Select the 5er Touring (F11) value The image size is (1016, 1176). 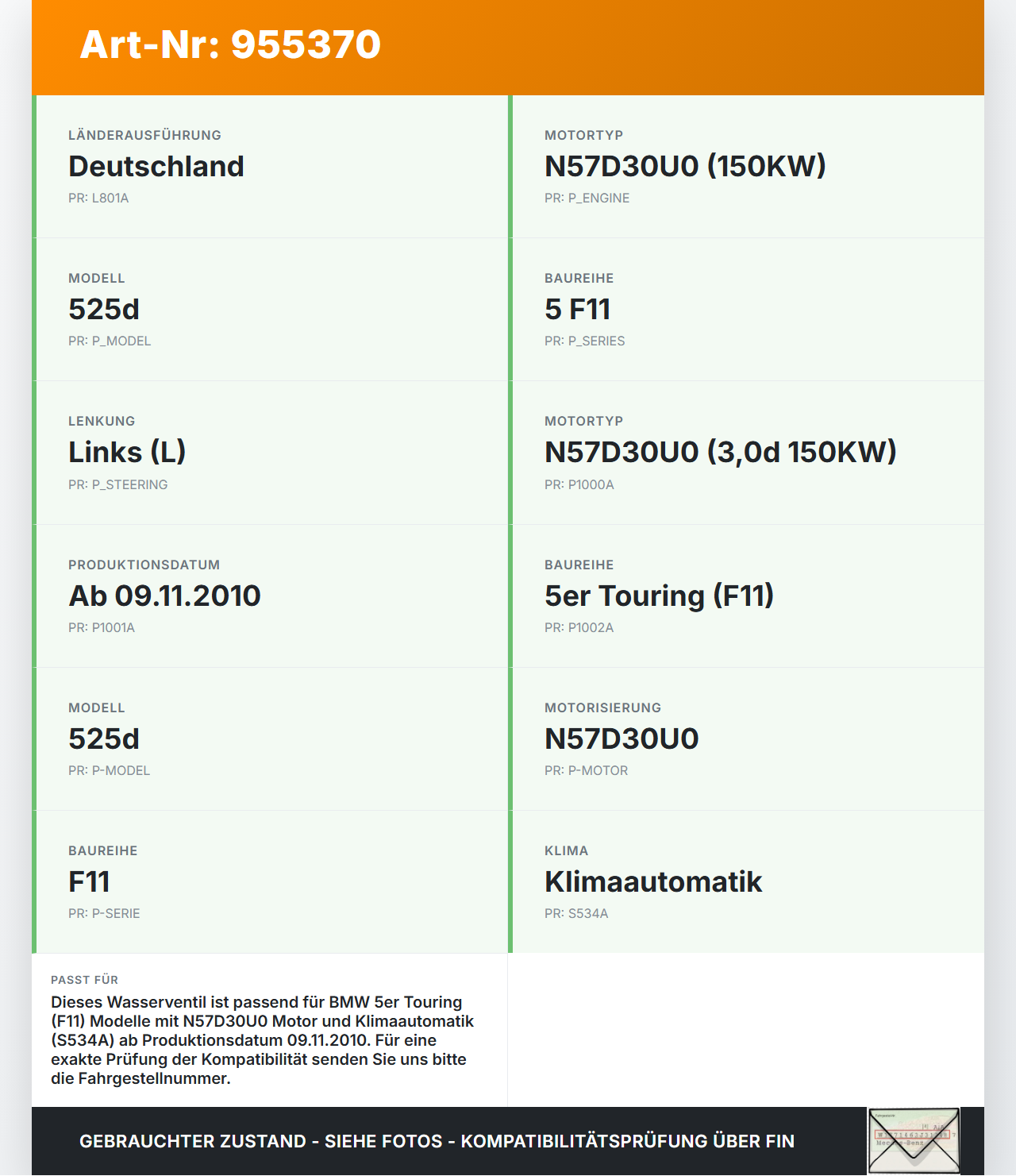point(659,596)
